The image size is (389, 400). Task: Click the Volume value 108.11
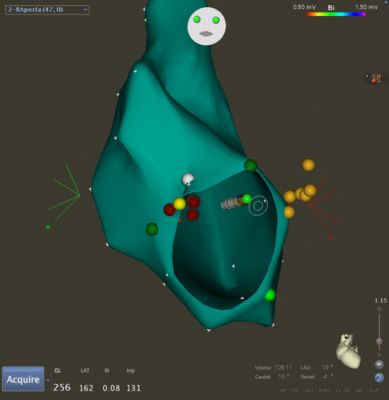click(283, 367)
